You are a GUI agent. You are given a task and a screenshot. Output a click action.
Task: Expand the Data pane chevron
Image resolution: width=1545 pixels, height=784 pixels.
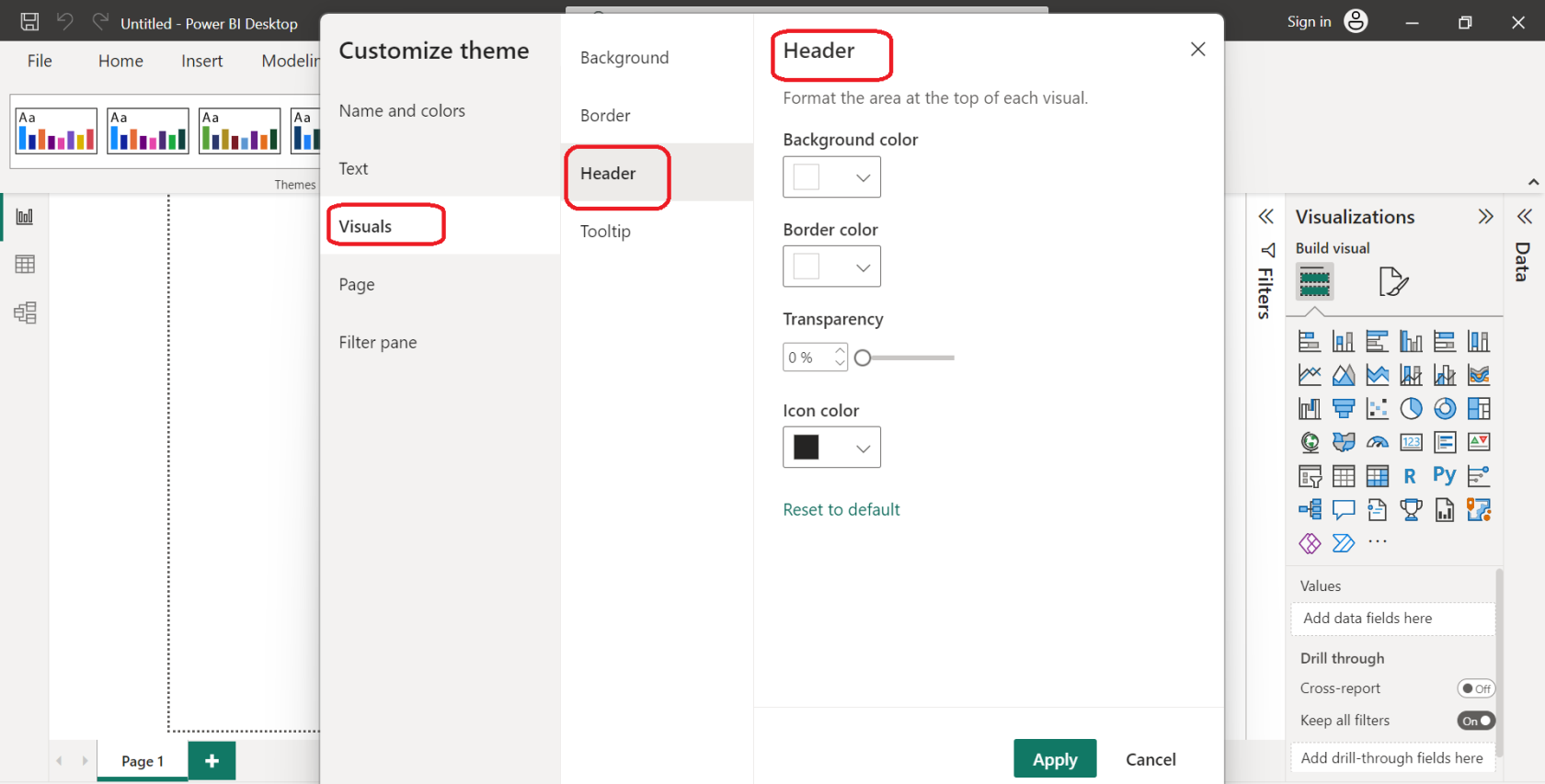(1525, 217)
